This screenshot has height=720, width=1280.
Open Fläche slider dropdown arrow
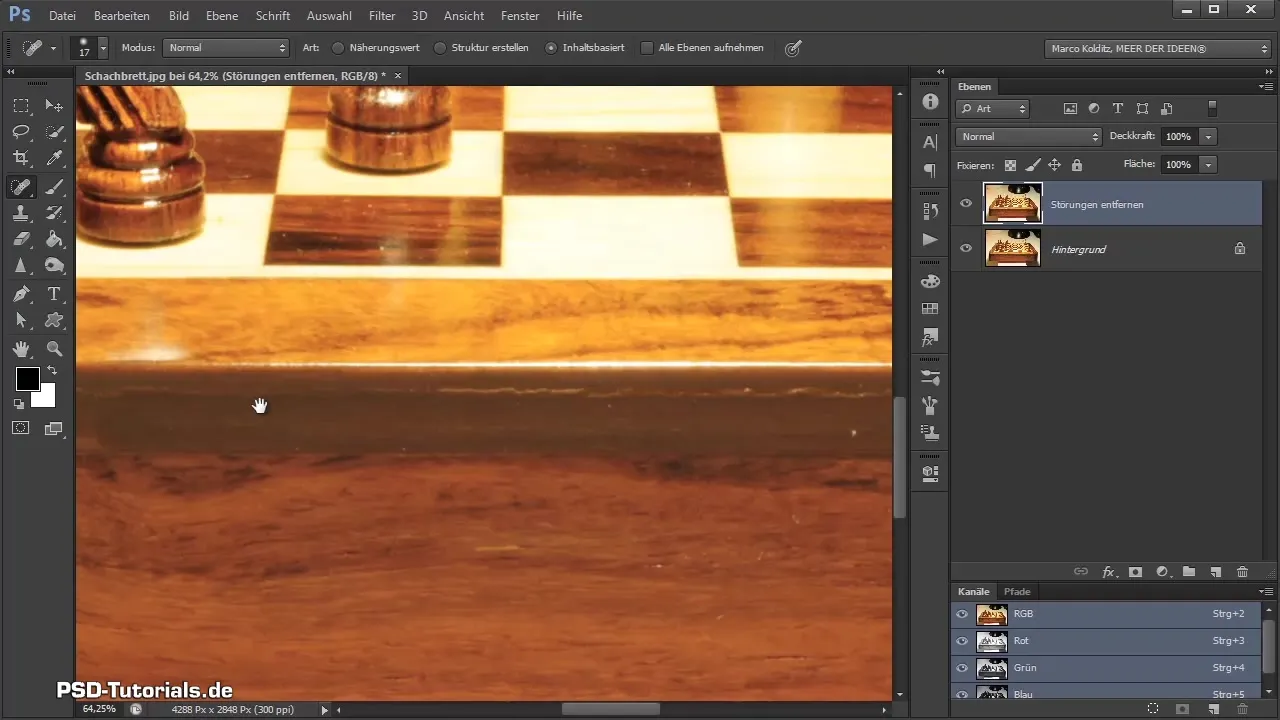tap(1209, 164)
